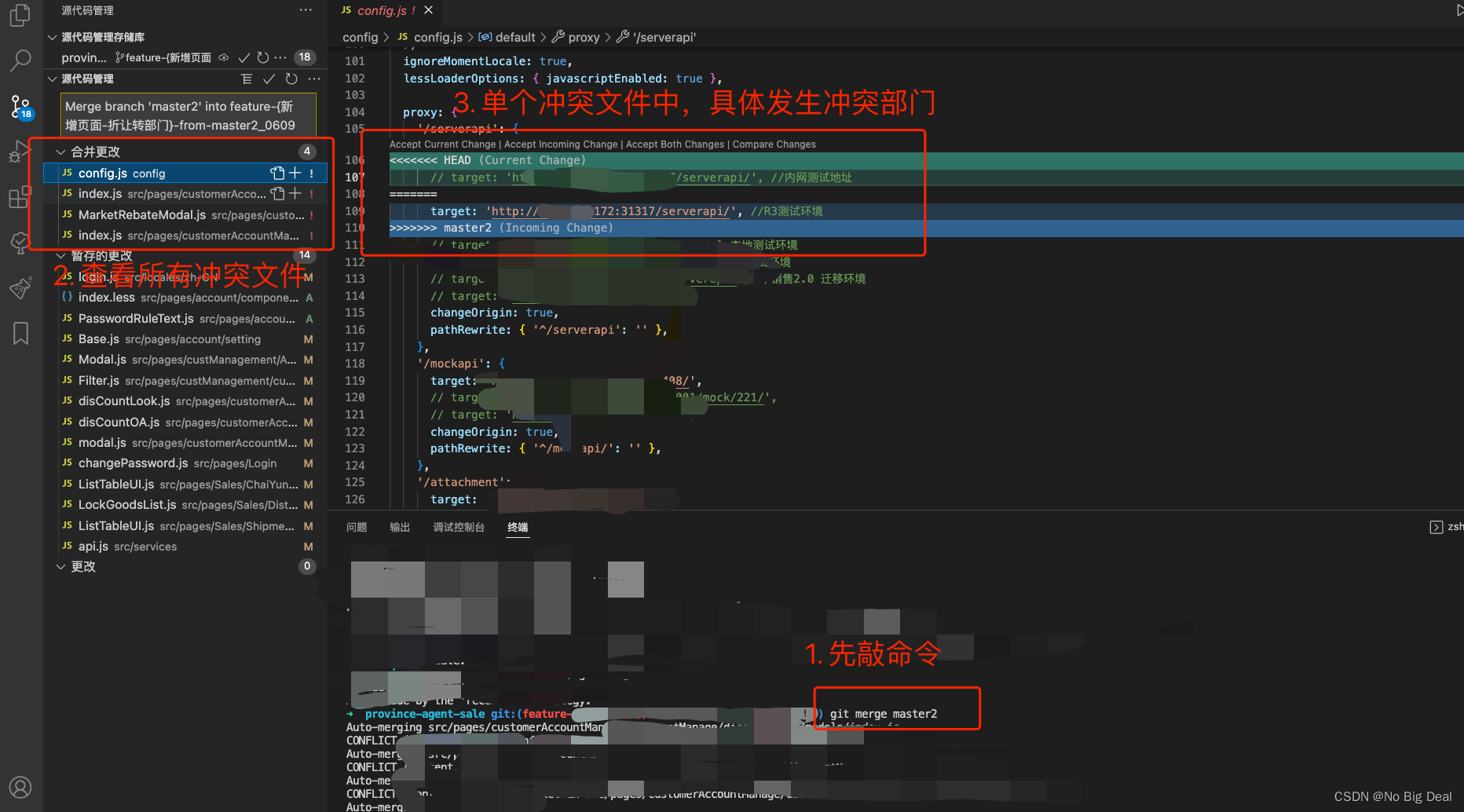This screenshot has width=1464, height=812.
Task: Open staged file ListTableUI.js under Sales/Shipme
Action: coord(185,525)
